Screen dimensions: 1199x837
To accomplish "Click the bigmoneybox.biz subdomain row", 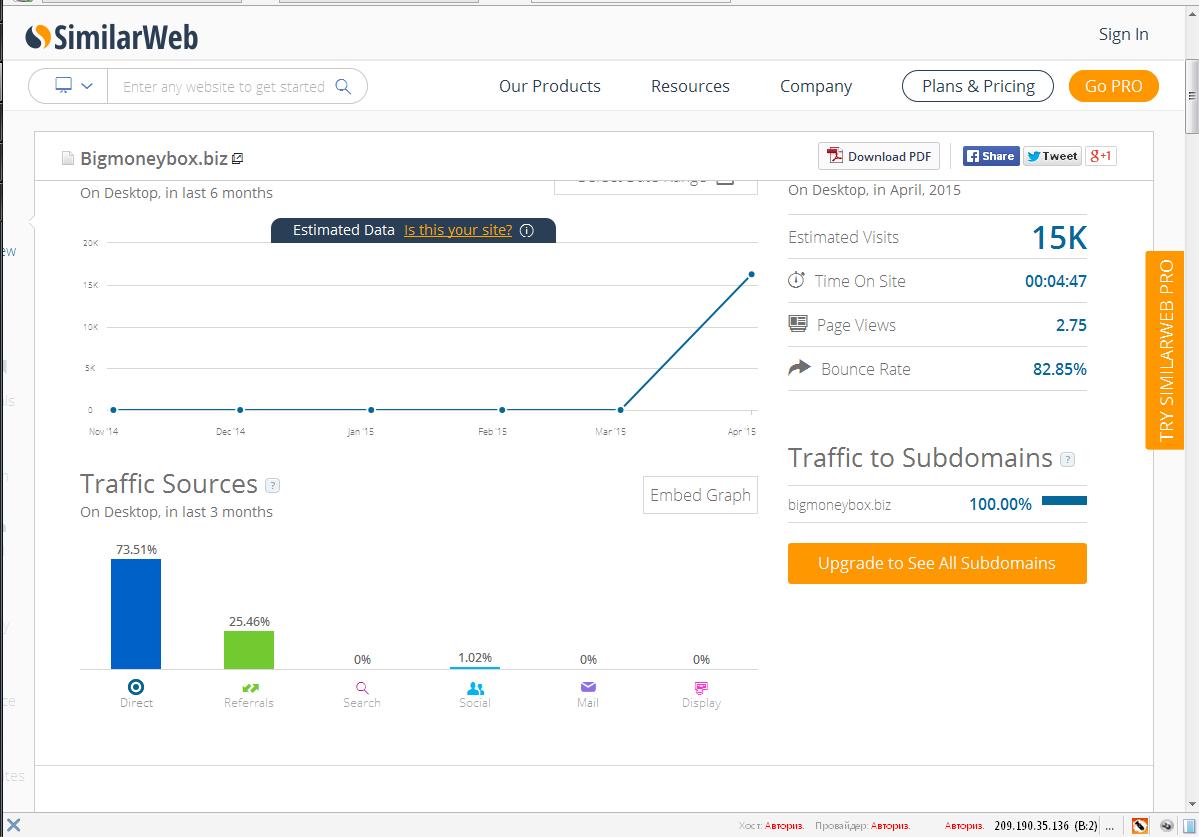I will pyautogui.click(x=937, y=504).
